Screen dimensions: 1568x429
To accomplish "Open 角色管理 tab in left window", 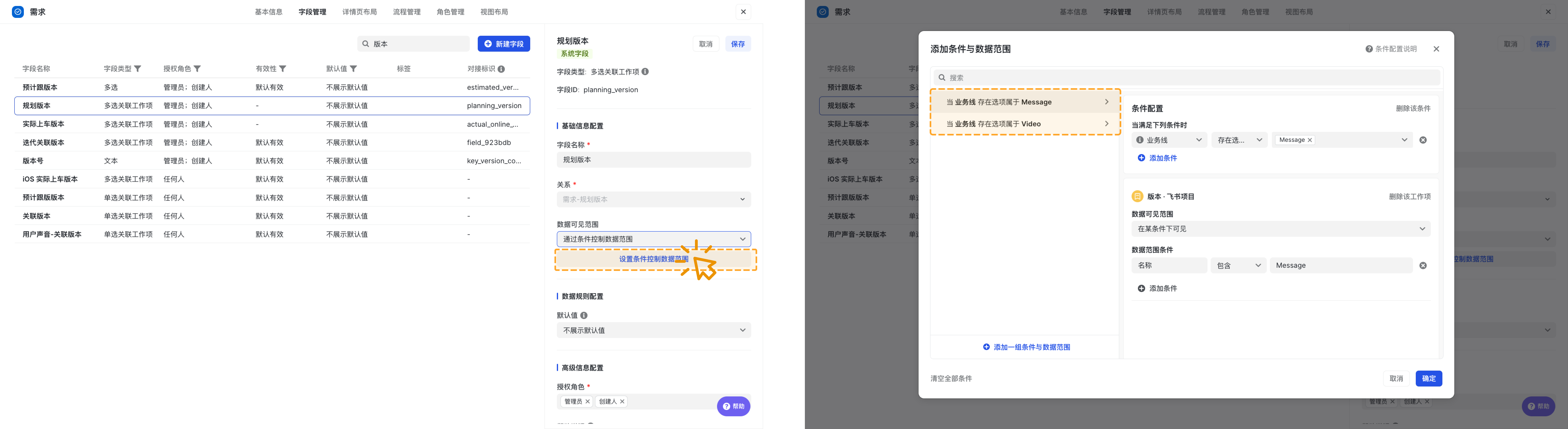I will point(451,12).
